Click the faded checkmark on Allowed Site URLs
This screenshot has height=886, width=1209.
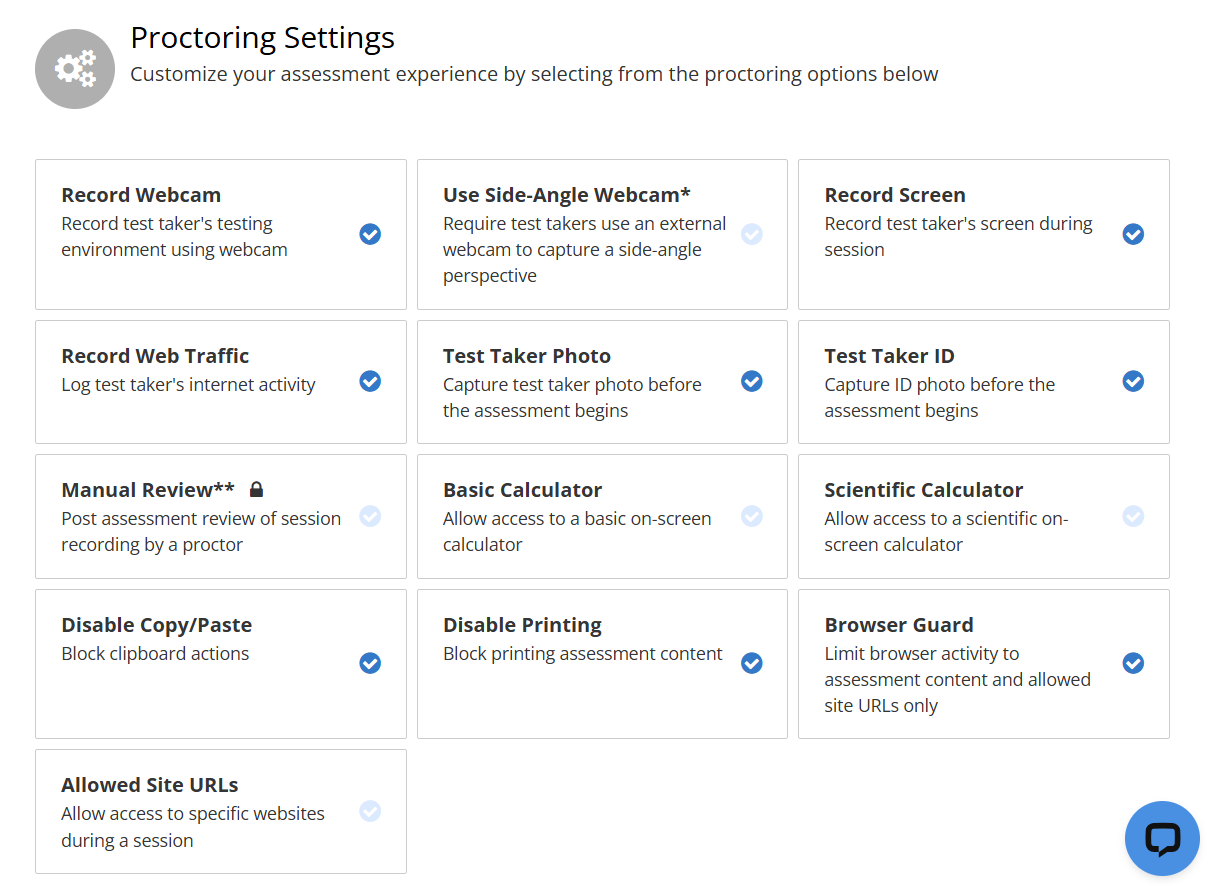pyautogui.click(x=370, y=811)
